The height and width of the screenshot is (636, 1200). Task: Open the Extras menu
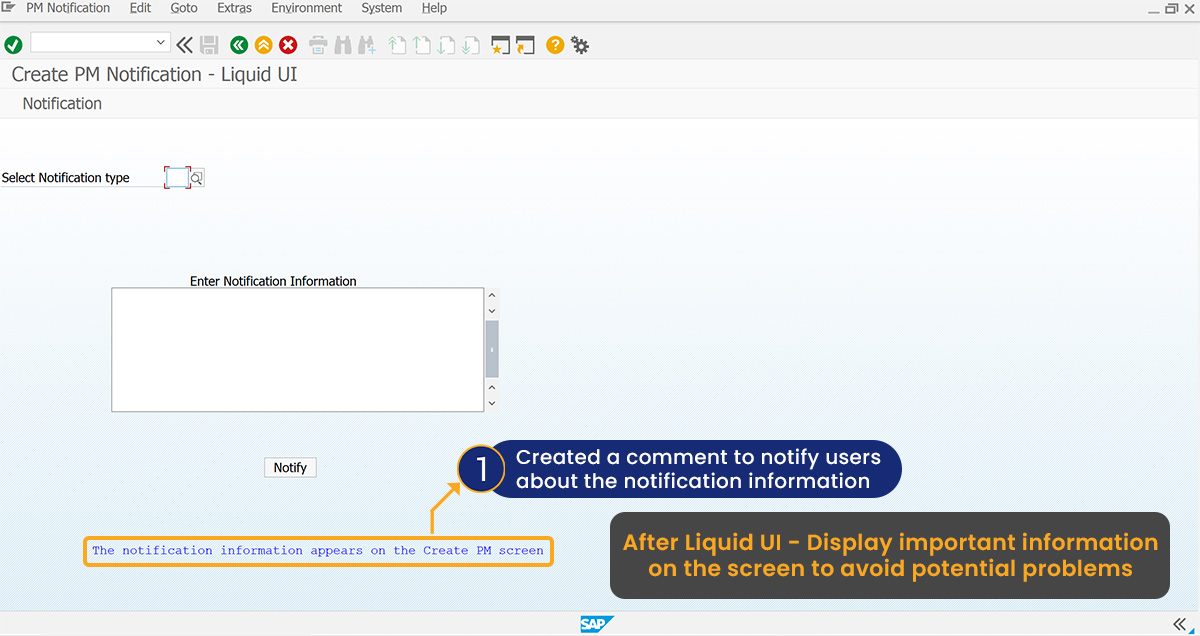[234, 8]
